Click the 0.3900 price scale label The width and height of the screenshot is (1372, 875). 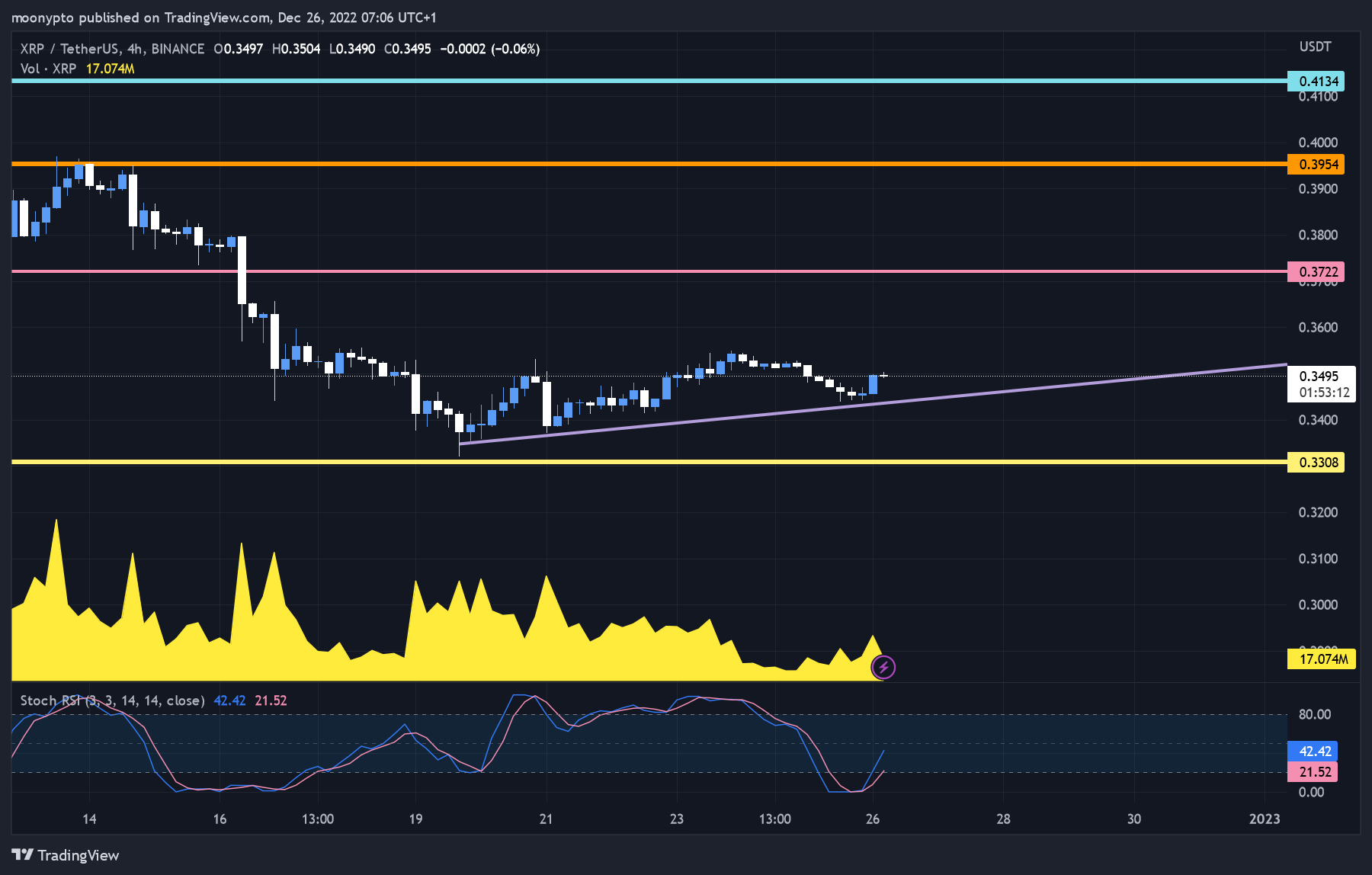click(1318, 188)
